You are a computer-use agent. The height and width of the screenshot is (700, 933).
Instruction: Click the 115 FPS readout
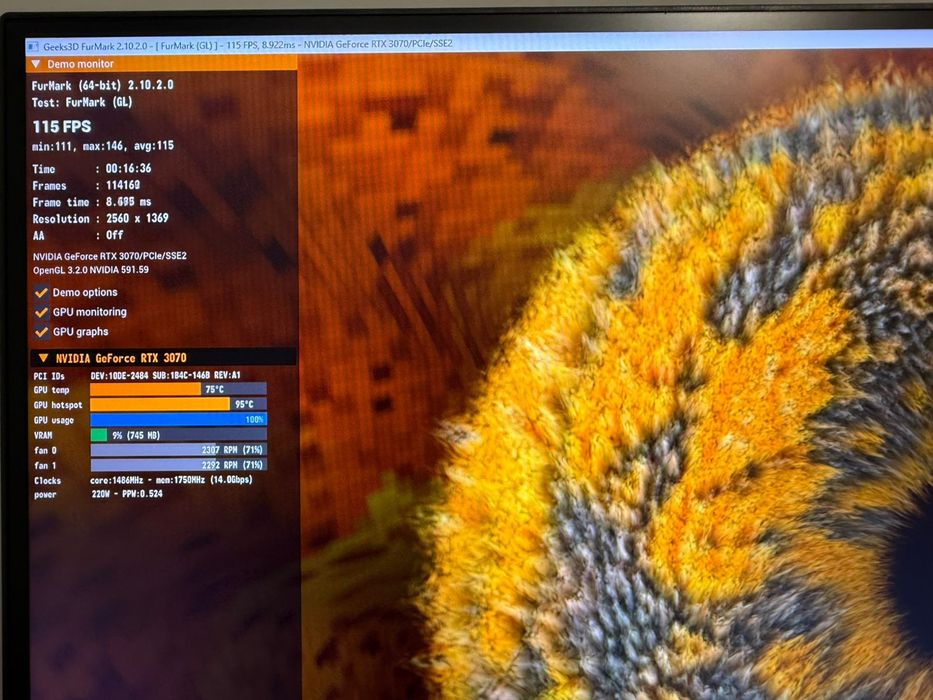pyautogui.click(x=62, y=127)
